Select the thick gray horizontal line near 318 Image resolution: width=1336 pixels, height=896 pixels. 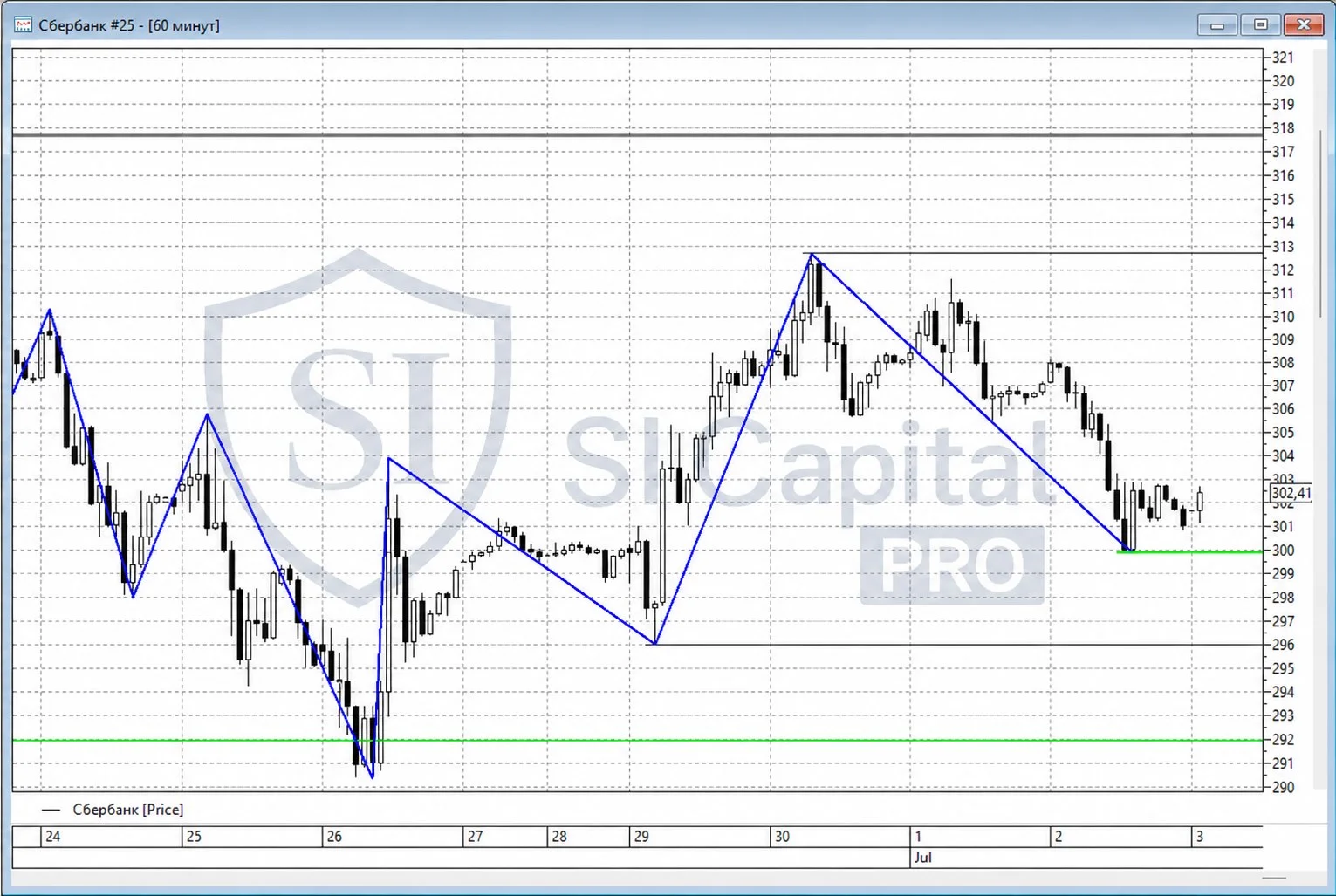(637, 134)
